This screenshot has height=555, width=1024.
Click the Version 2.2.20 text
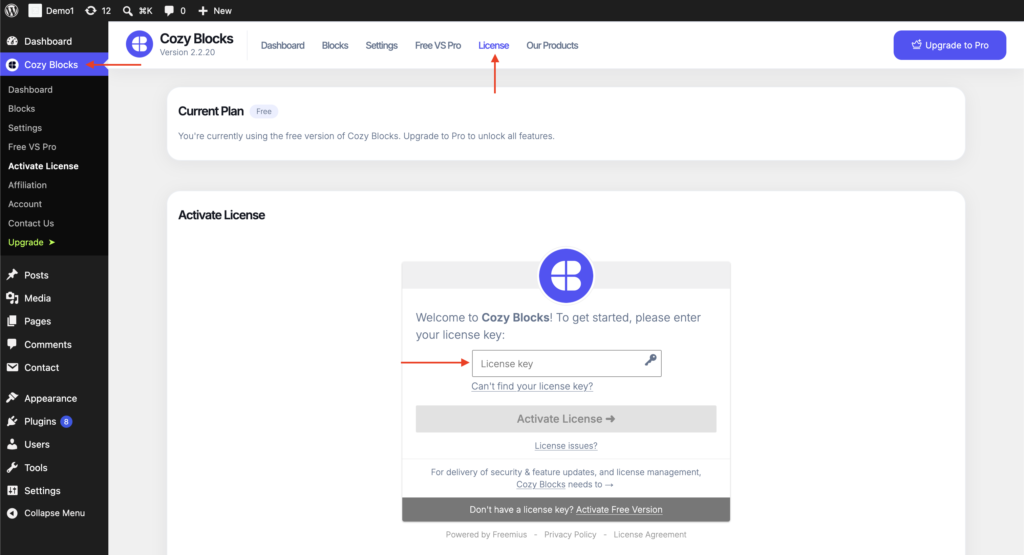pos(187,52)
